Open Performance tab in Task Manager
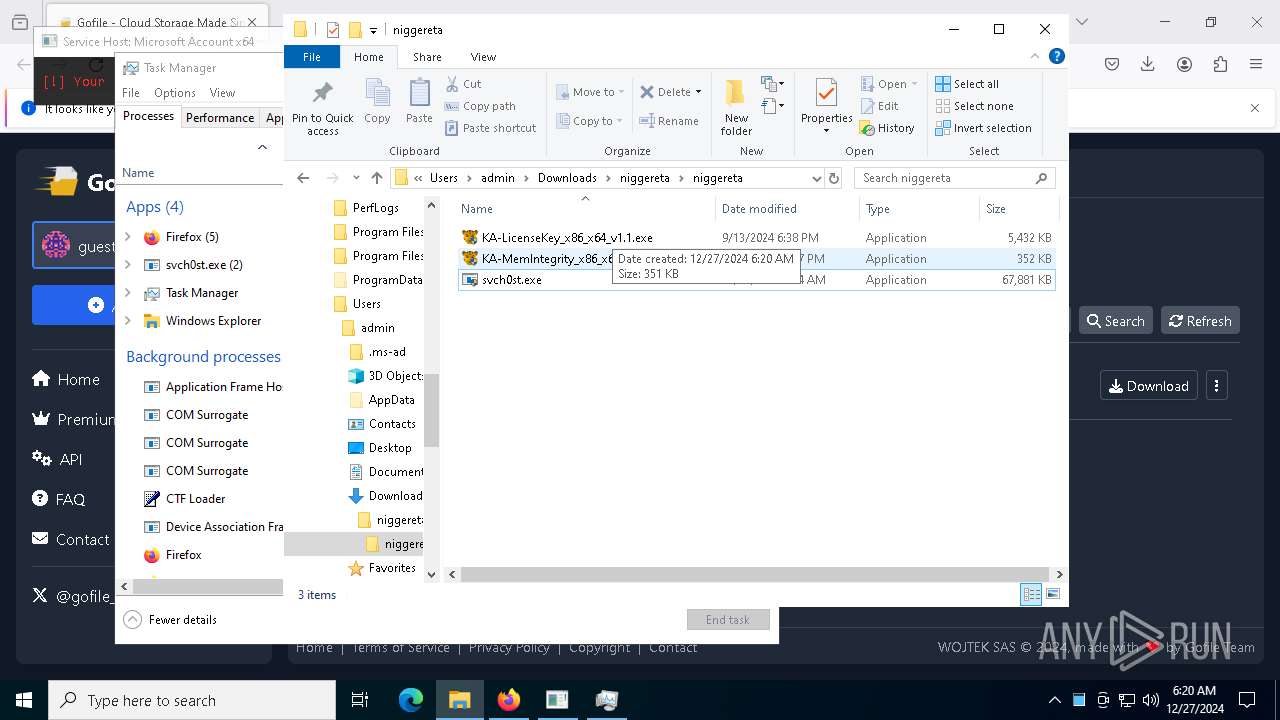 pyautogui.click(x=220, y=117)
